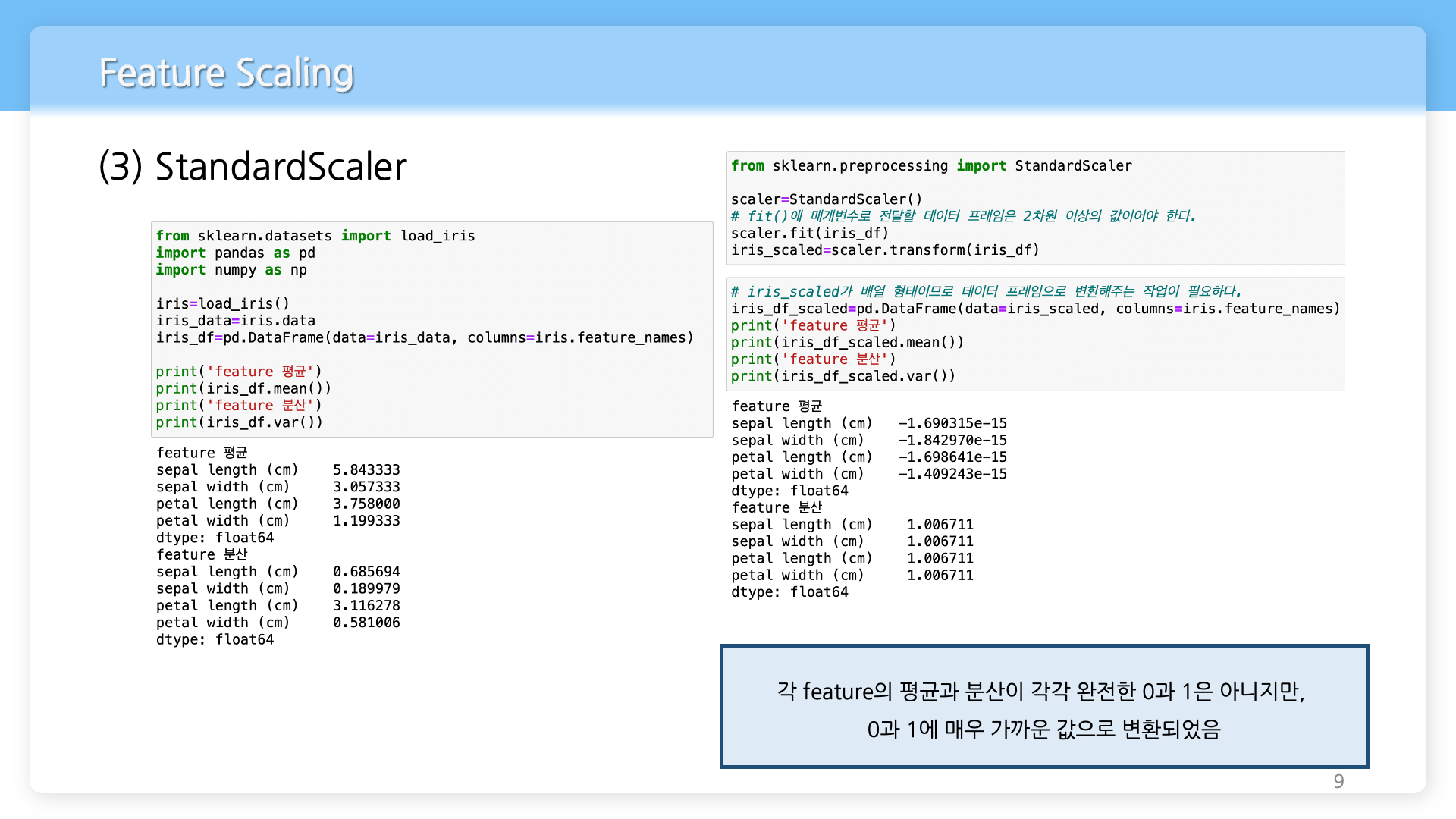Click the (3) StandardScaler heading
Screen dimensions: 1456x819
click(x=253, y=167)
